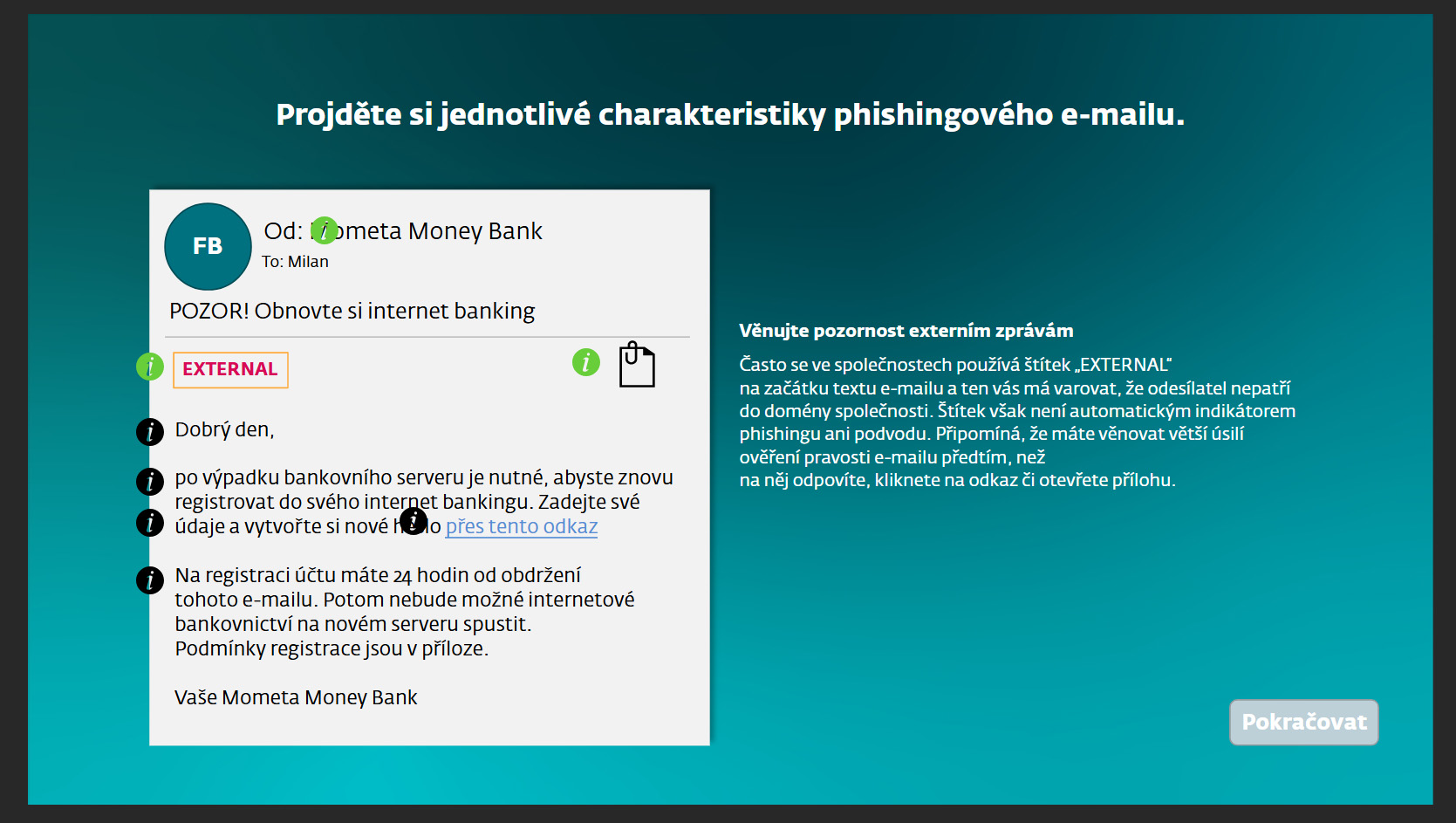Click the heading "Věnujte pozornost externím zprávám"
The image size is (1456, 823).
[906, 331]
